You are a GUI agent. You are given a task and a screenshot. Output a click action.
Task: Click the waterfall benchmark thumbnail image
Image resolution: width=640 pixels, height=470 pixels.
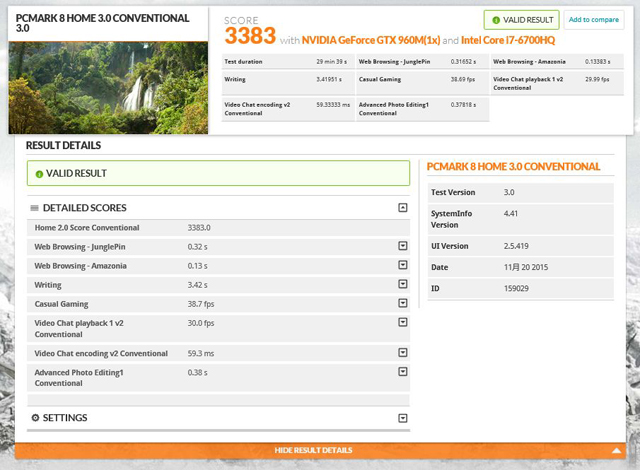(108, 88)
